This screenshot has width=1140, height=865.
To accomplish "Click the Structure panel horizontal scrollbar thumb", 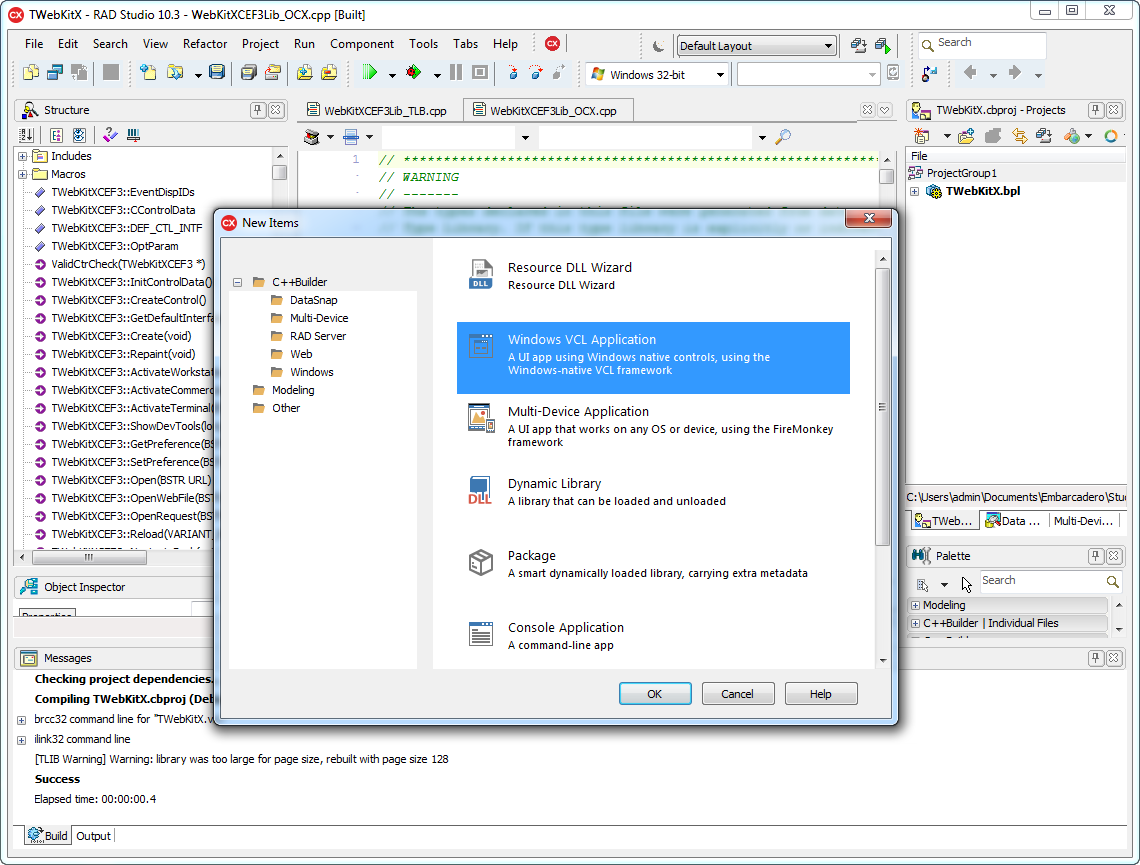I will pyautogui.click(x=89, y=558).
